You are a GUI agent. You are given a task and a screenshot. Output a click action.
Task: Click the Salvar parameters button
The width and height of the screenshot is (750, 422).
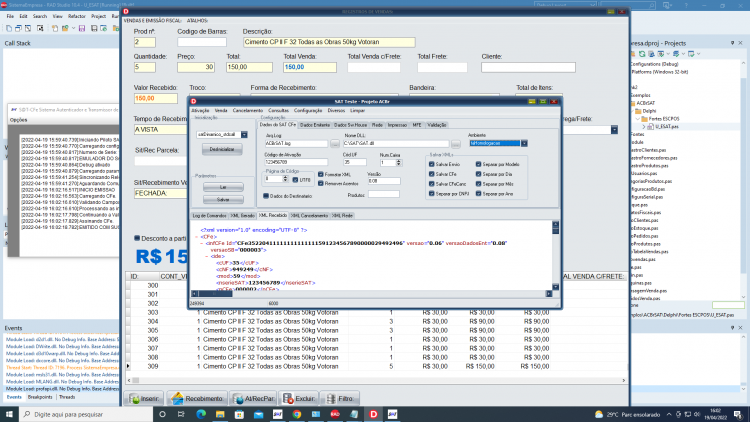(x=223, y=200)
